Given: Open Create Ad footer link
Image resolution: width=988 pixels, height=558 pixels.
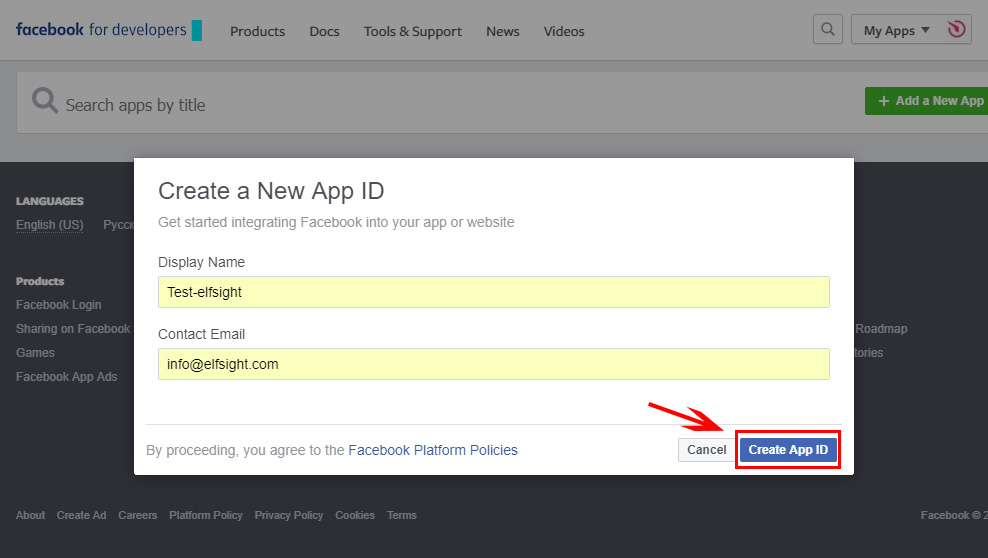Looking at the screenshot, I should coord(81,515).
